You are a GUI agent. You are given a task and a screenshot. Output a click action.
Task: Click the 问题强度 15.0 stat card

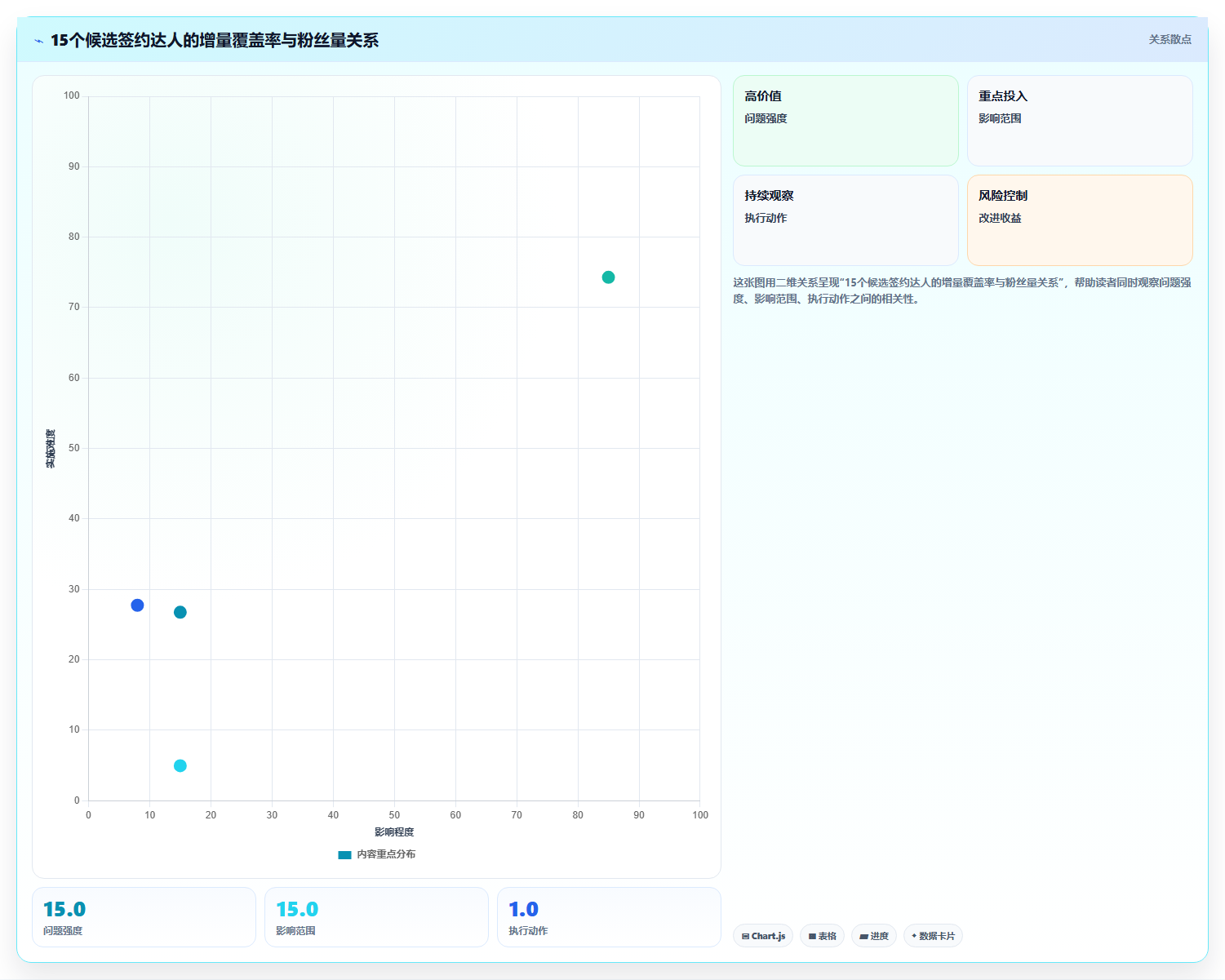point(144,917)
